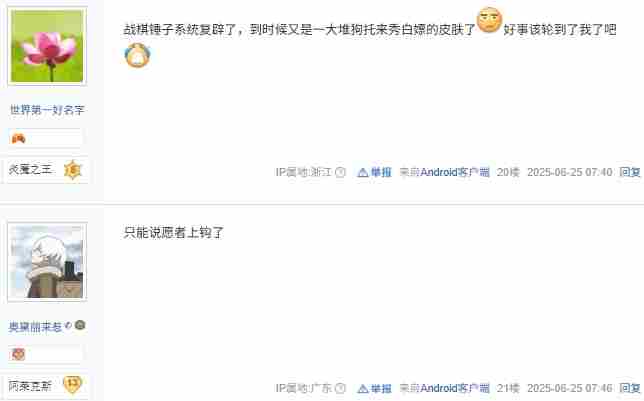Click the IP info question icon on floor 20

(x=340, y=172)
